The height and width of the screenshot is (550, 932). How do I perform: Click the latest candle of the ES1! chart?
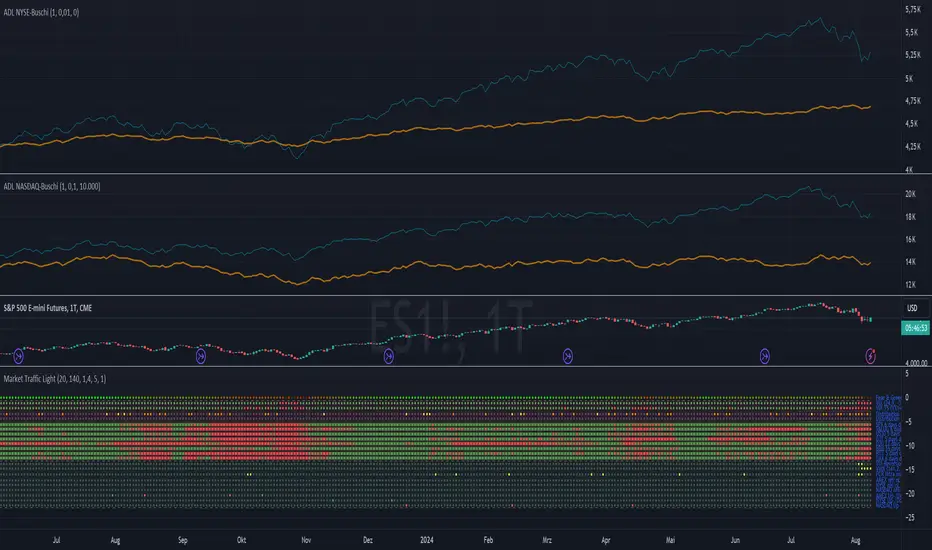coord(871,320)
